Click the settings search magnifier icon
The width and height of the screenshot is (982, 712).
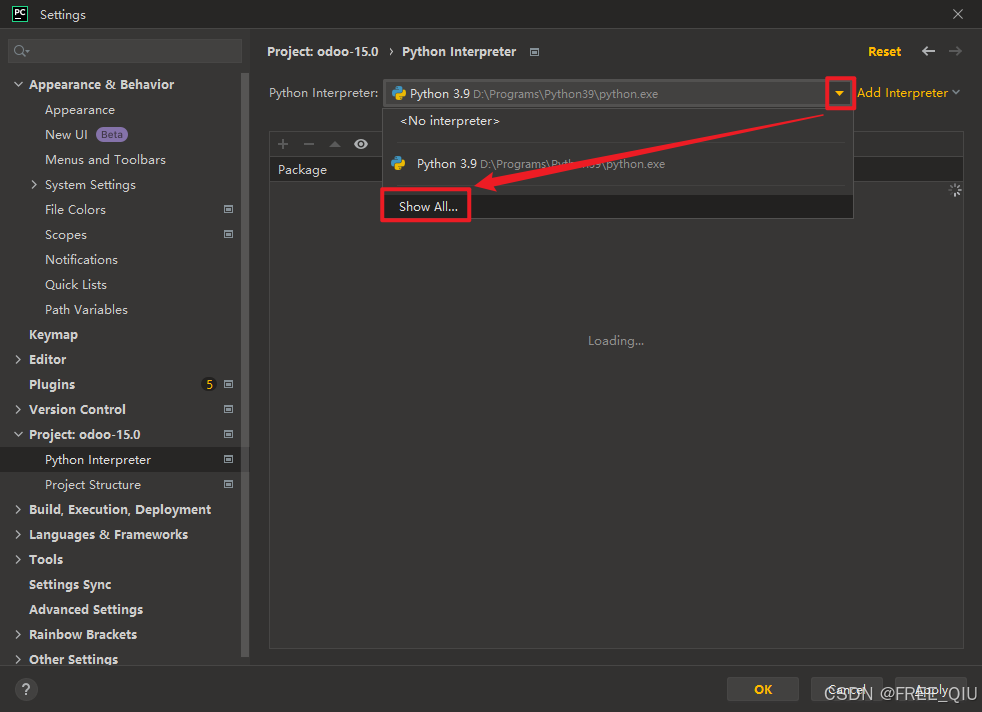pyautogui.click(x=21, y=51)
